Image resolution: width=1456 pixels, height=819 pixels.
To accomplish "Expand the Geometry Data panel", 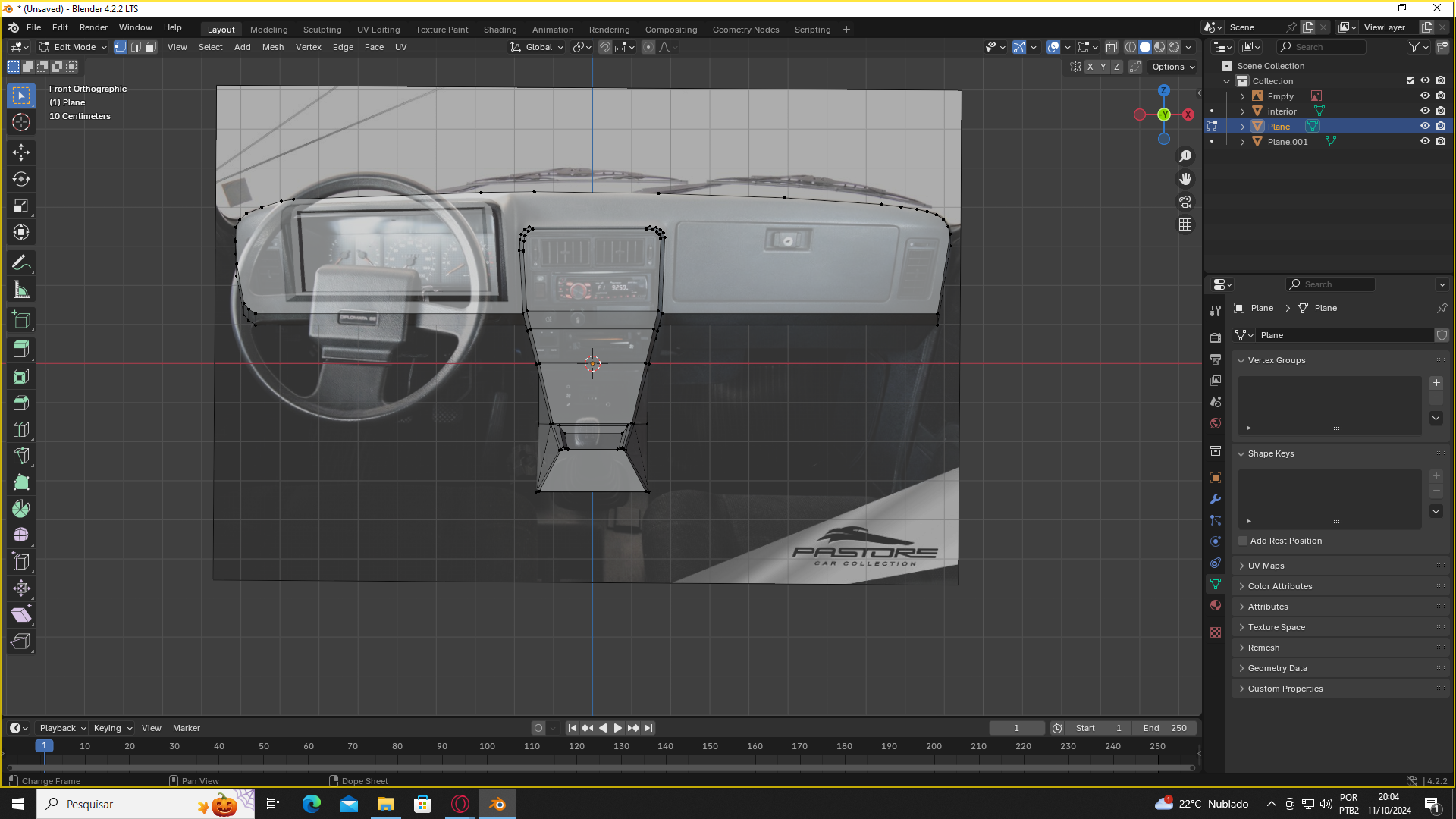I will tap(1277, 668).
